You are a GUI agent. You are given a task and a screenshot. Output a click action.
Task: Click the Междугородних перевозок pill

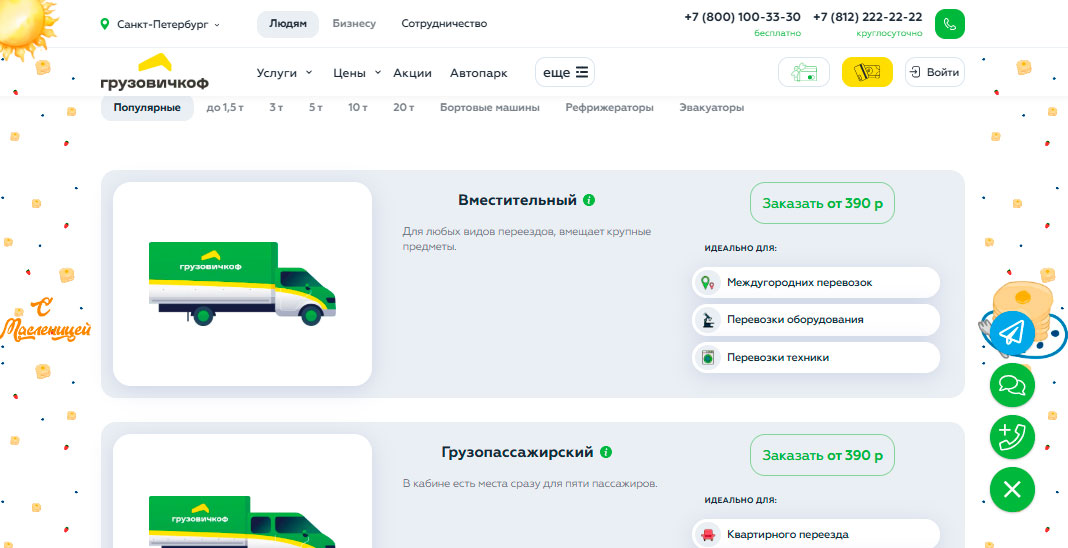pos(816,282)
